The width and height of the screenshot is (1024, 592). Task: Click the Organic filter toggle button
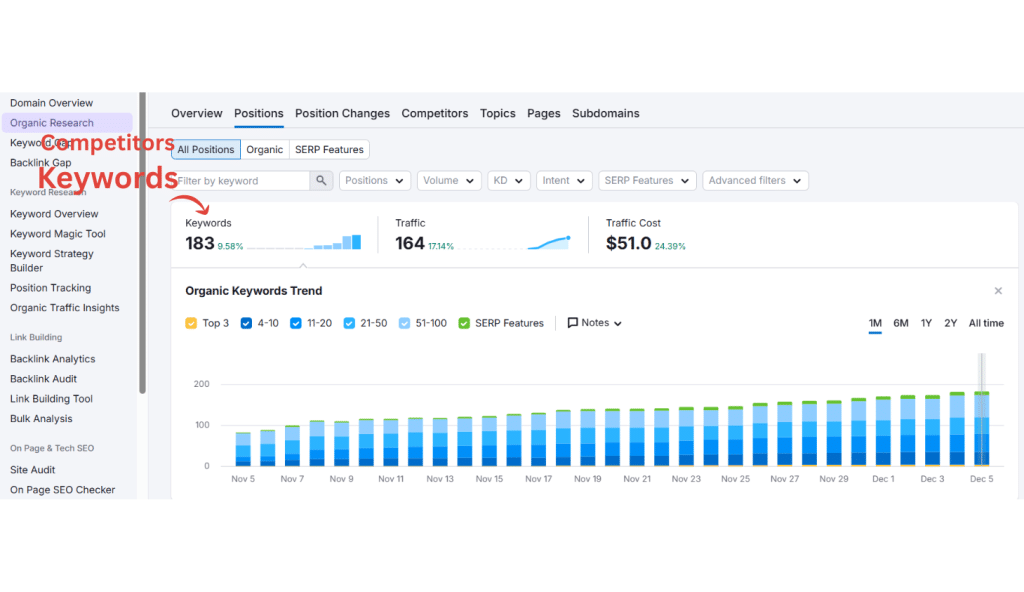pos(264,148)
